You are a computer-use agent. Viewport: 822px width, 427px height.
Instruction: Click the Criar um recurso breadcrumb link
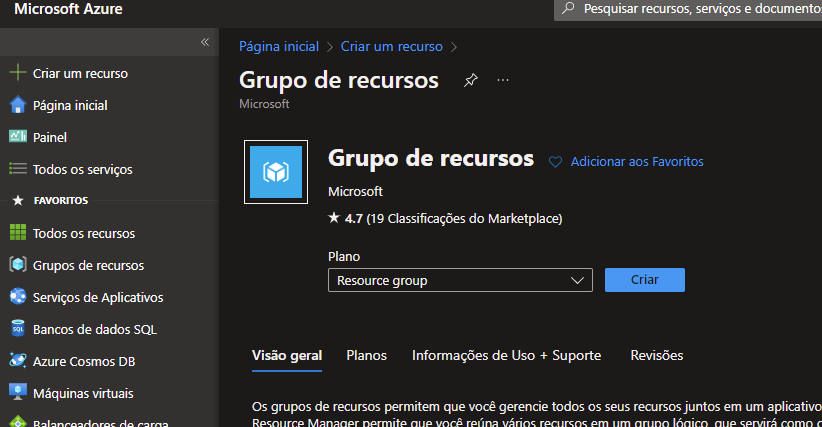392,46
